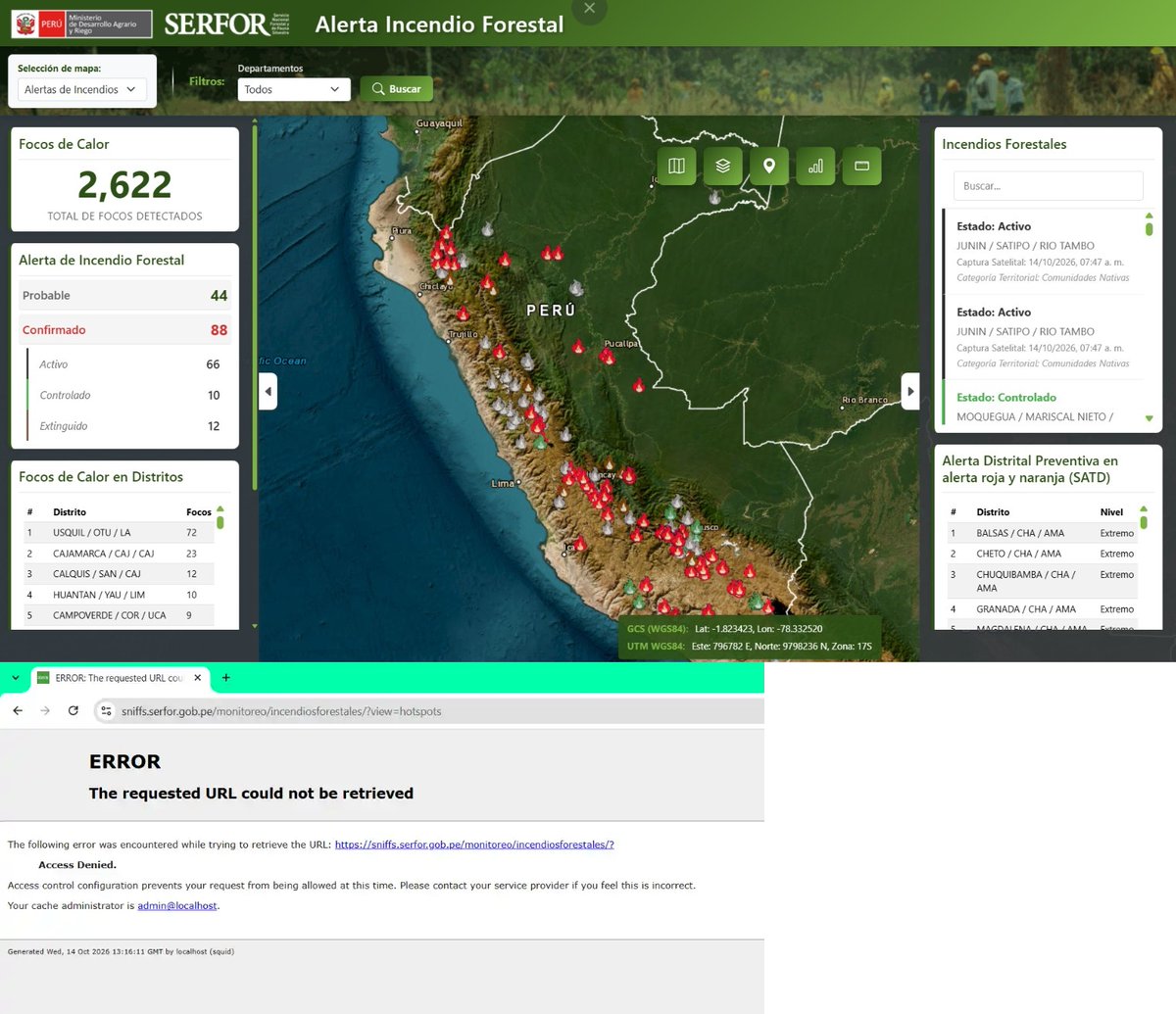1176x1014 pixels.
Task: Click the admin@localhost email link
Action: tap(177, 906)
